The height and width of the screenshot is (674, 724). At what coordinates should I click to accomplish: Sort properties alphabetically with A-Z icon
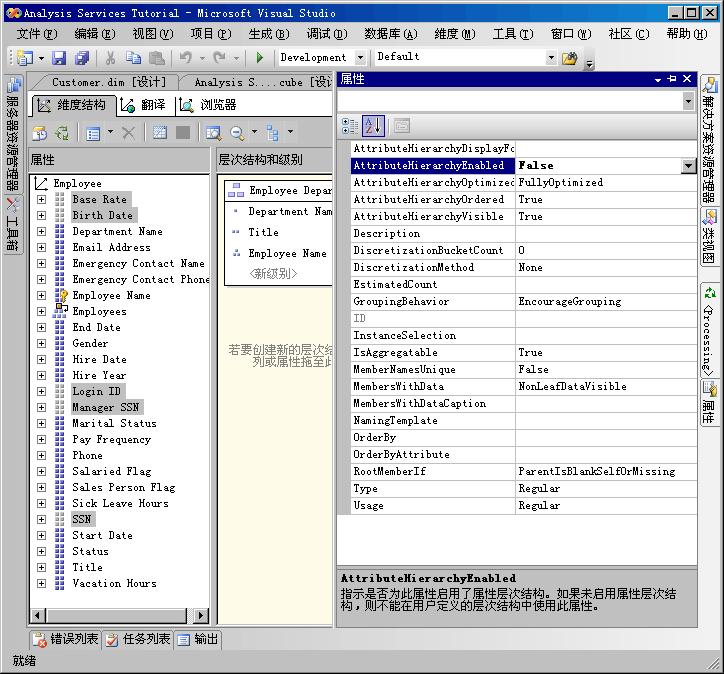(x=373, y=126)
